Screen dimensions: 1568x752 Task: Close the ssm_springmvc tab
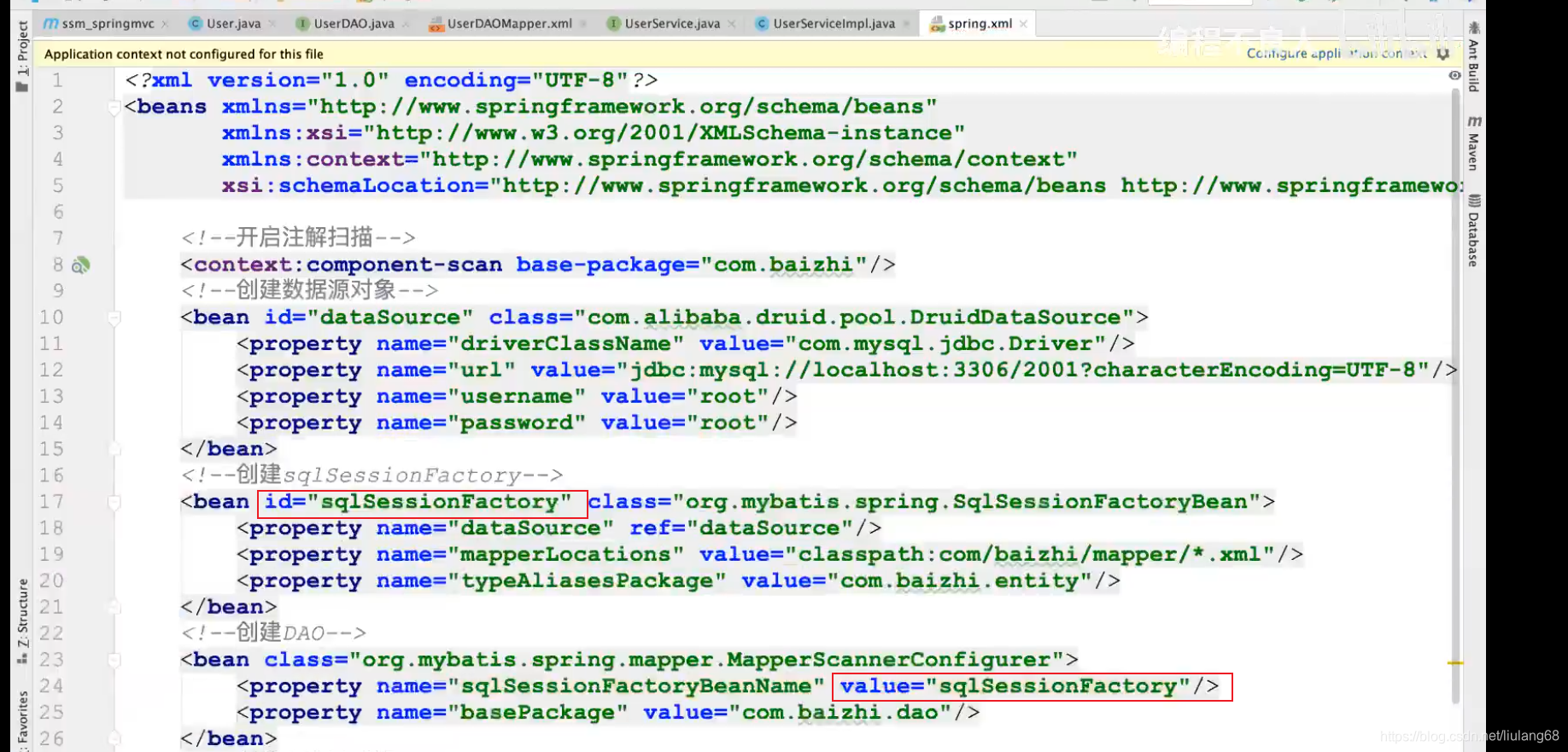pos(165,24)
